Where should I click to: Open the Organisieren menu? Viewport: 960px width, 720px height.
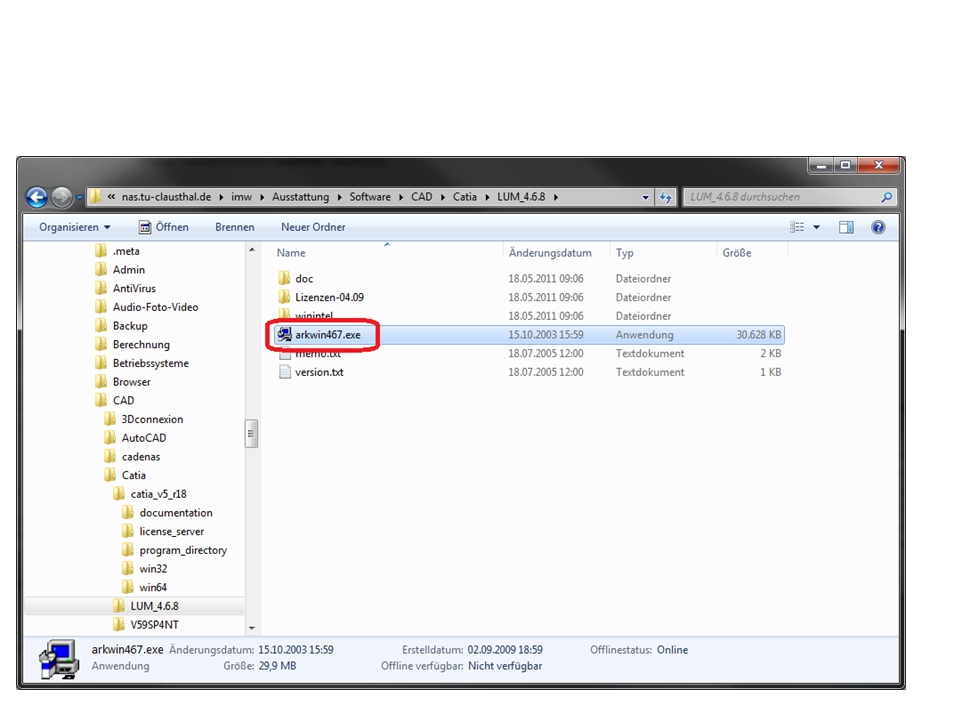75,227
